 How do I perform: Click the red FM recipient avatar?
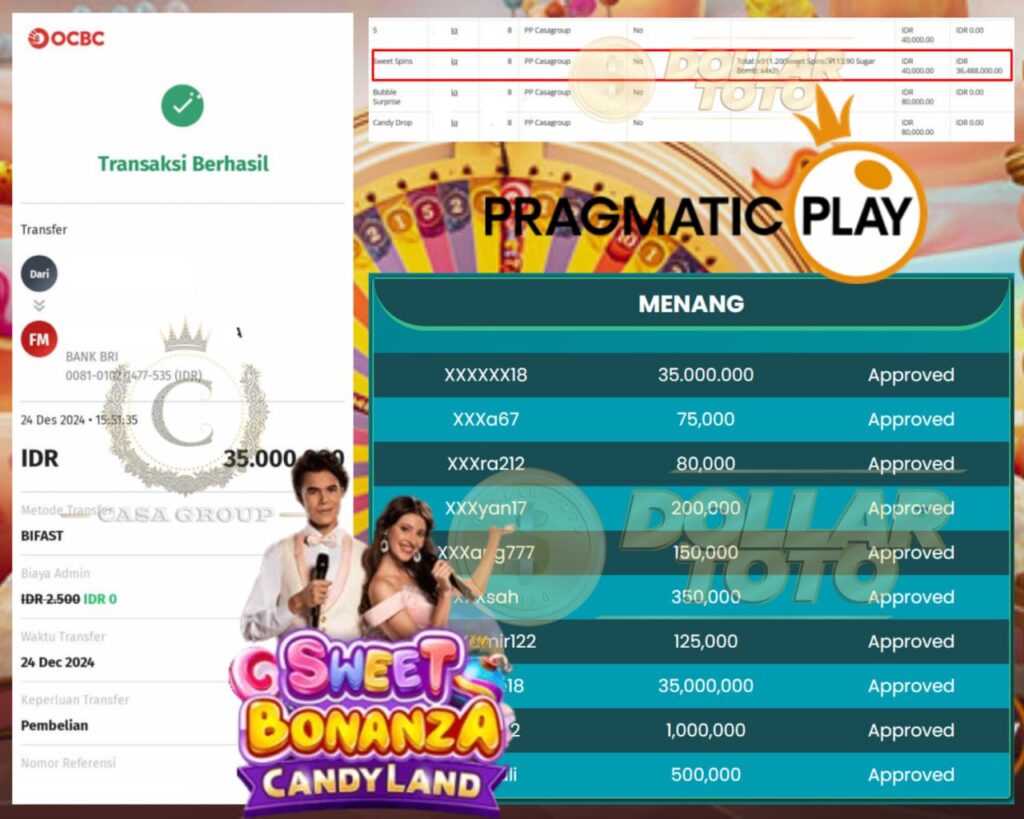[x=39, y=340]
